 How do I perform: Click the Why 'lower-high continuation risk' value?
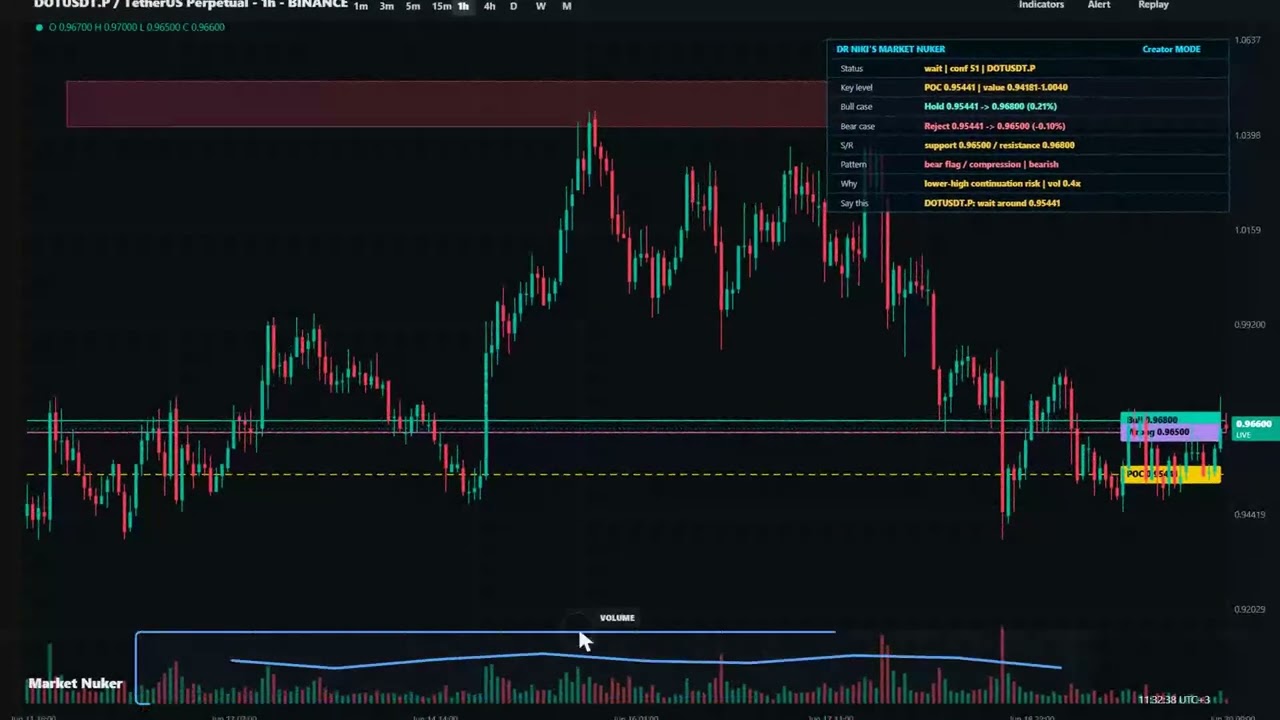point(1002,183)
